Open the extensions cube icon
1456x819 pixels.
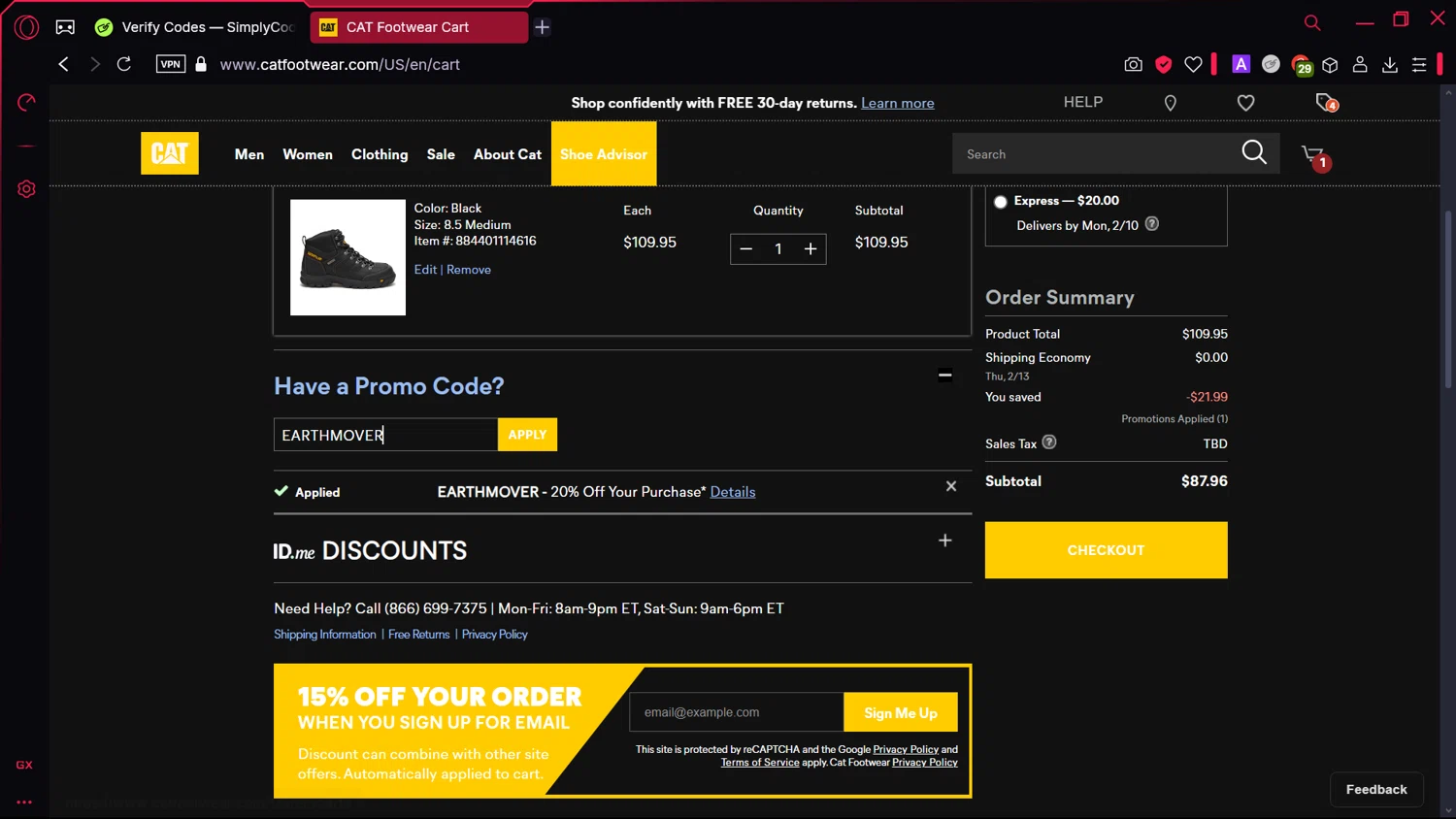[1330, 64]
